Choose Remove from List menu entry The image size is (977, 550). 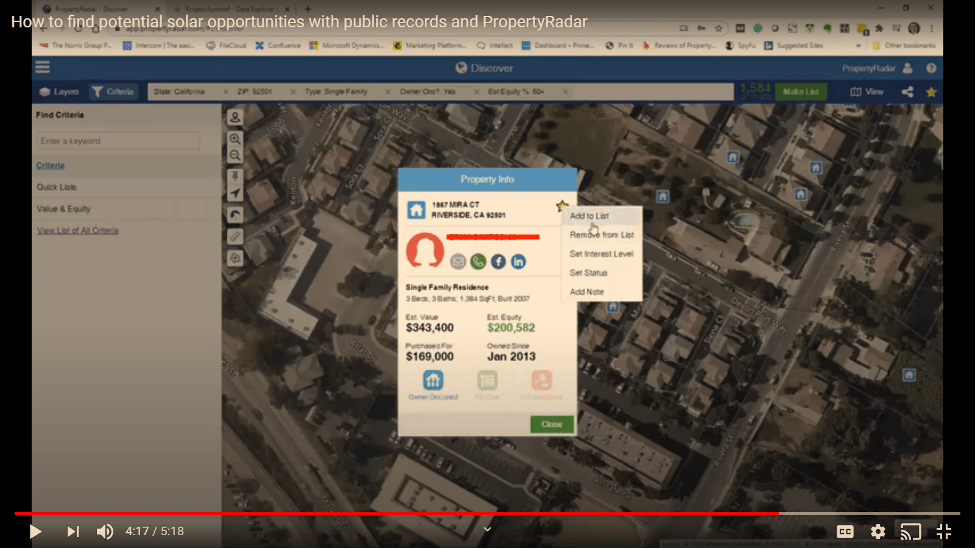coord(601,235)
